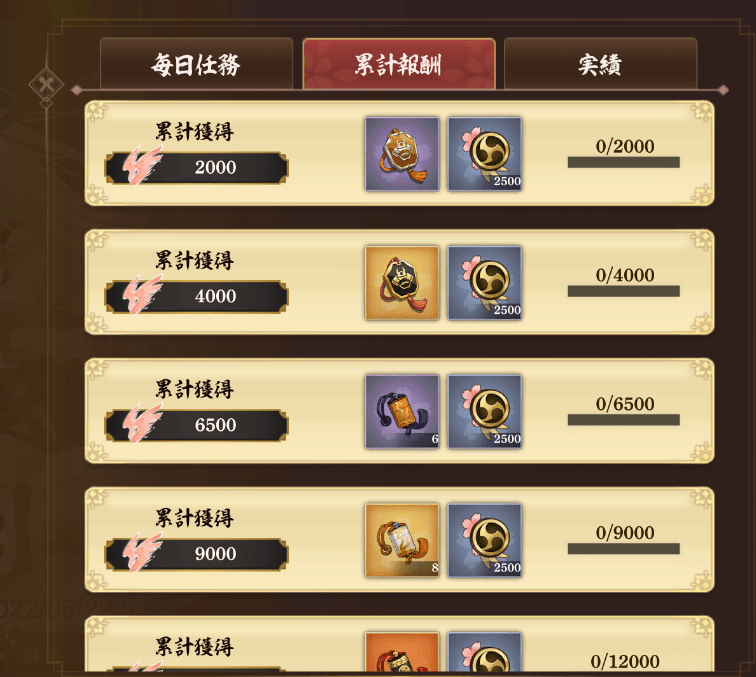
Task: Select the 累計報酬 tab
Action: (399, 64)
